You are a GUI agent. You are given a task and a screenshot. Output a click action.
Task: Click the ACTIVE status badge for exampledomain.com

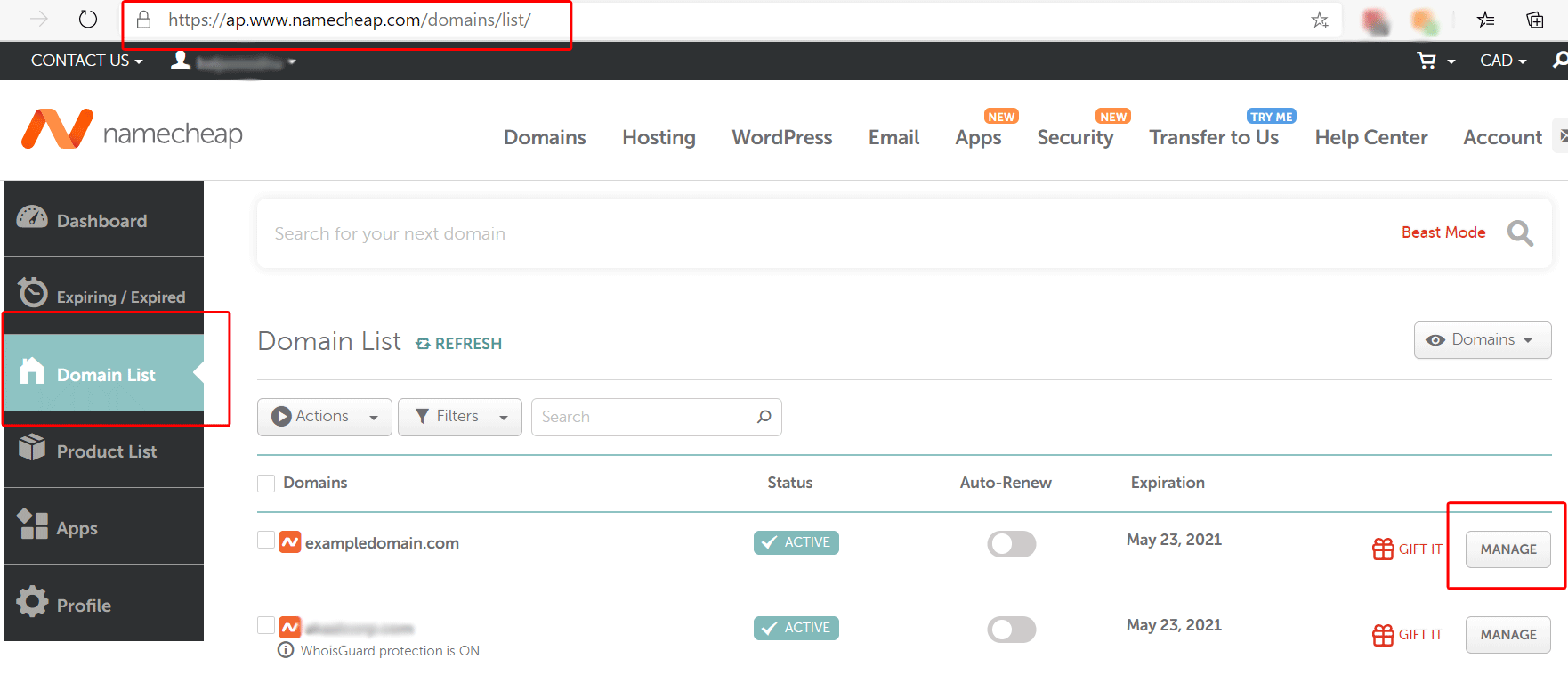[796, 542]
